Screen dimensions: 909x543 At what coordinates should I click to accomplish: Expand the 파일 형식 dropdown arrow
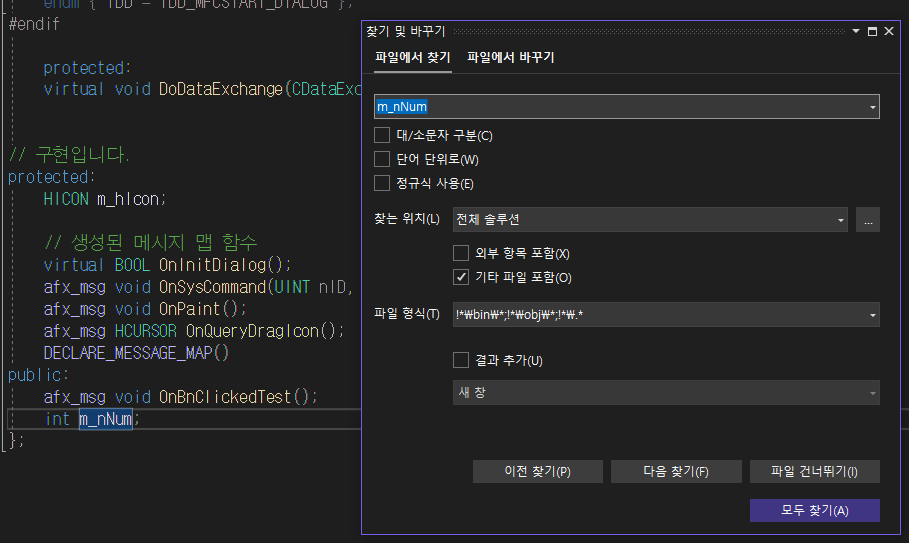click(872, 315)
